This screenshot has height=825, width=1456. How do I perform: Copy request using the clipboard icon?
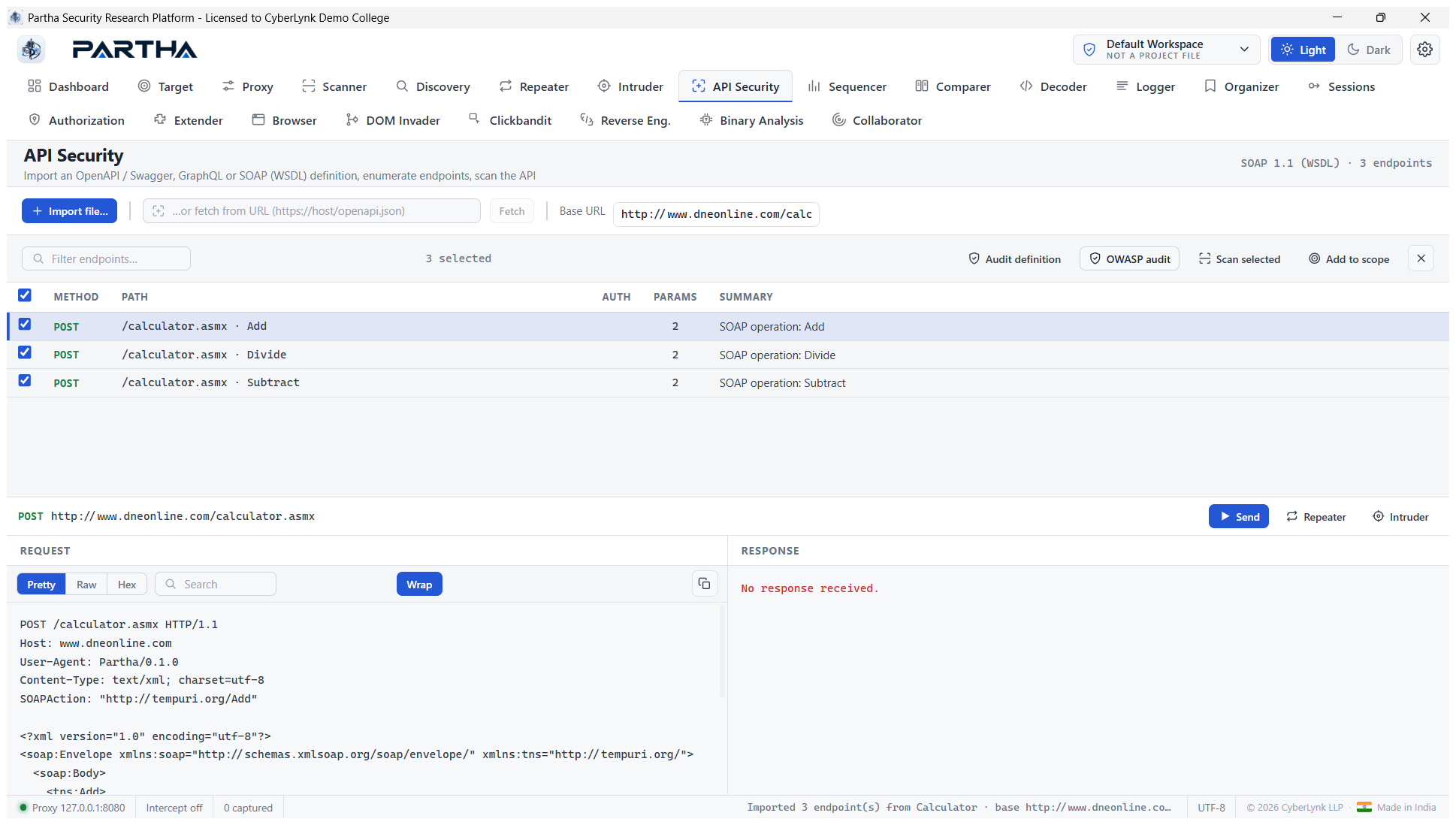pos(704,584)
